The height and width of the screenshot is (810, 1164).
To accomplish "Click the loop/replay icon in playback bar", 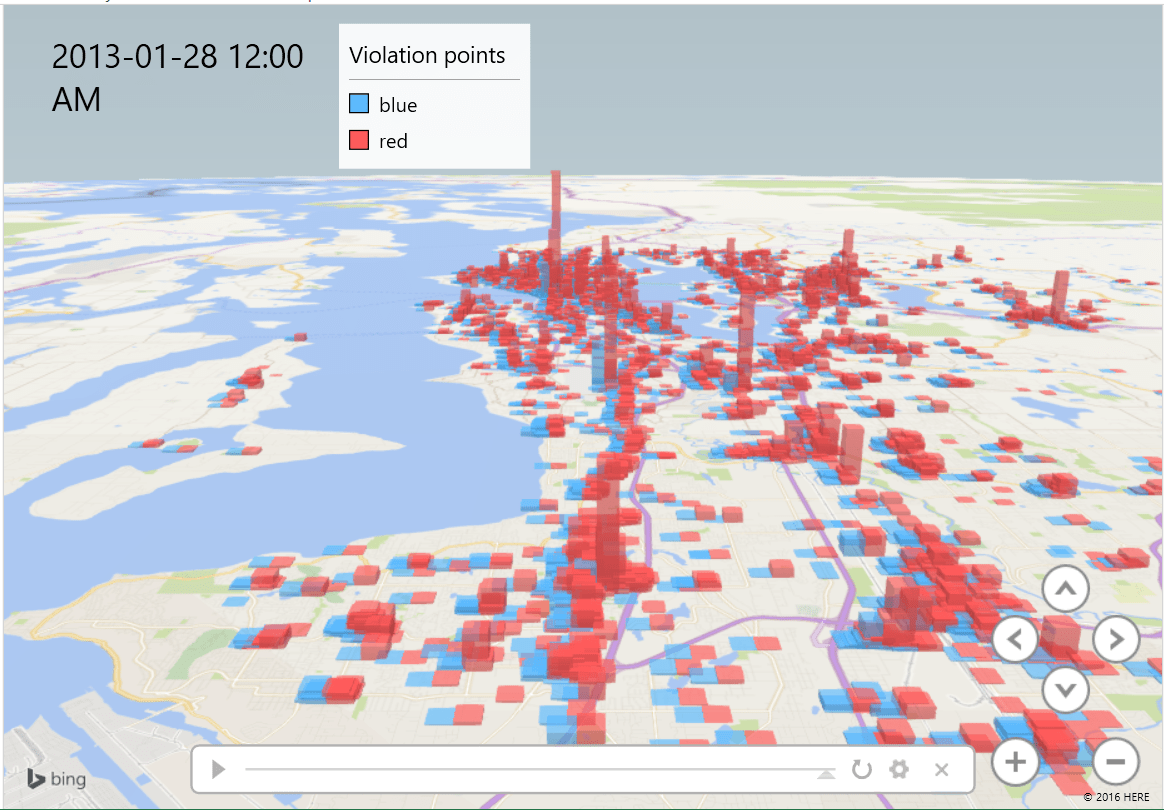I will [x=861, y=769].
